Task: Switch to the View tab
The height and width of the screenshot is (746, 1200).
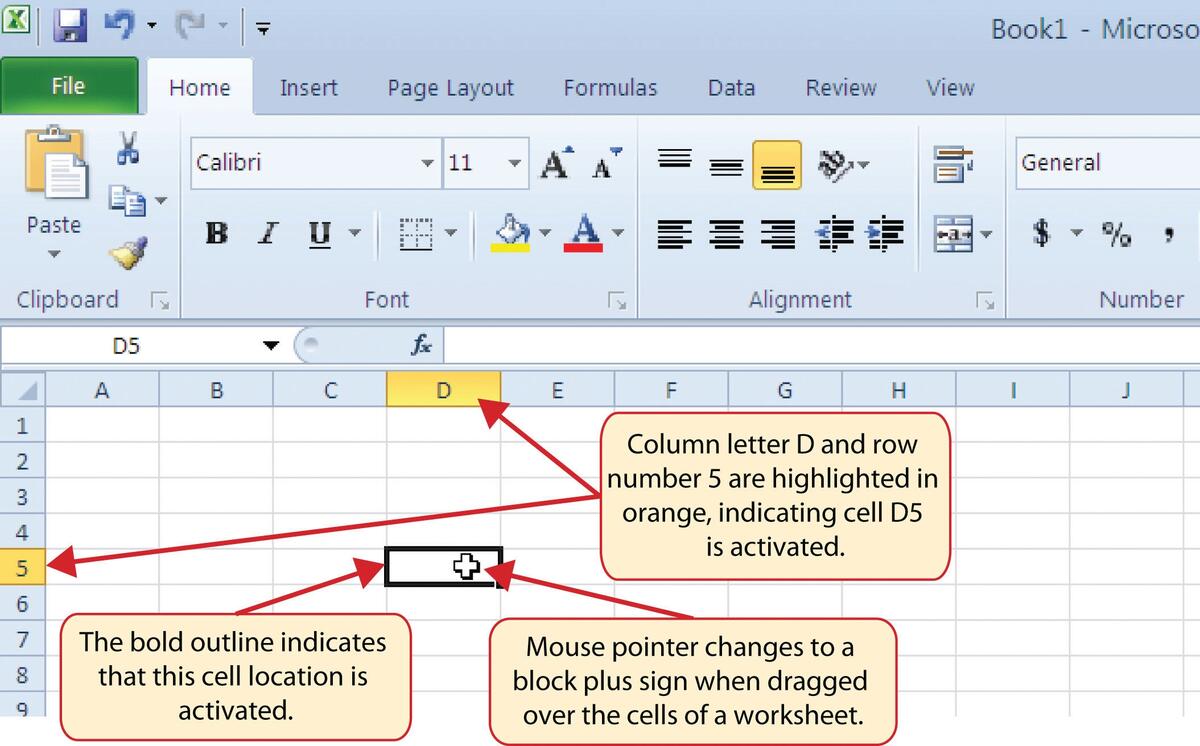Action: click(950, 88)
